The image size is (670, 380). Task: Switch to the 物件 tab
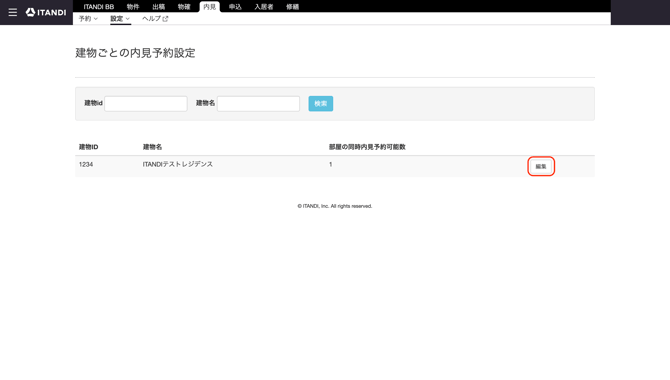(133, 7)
